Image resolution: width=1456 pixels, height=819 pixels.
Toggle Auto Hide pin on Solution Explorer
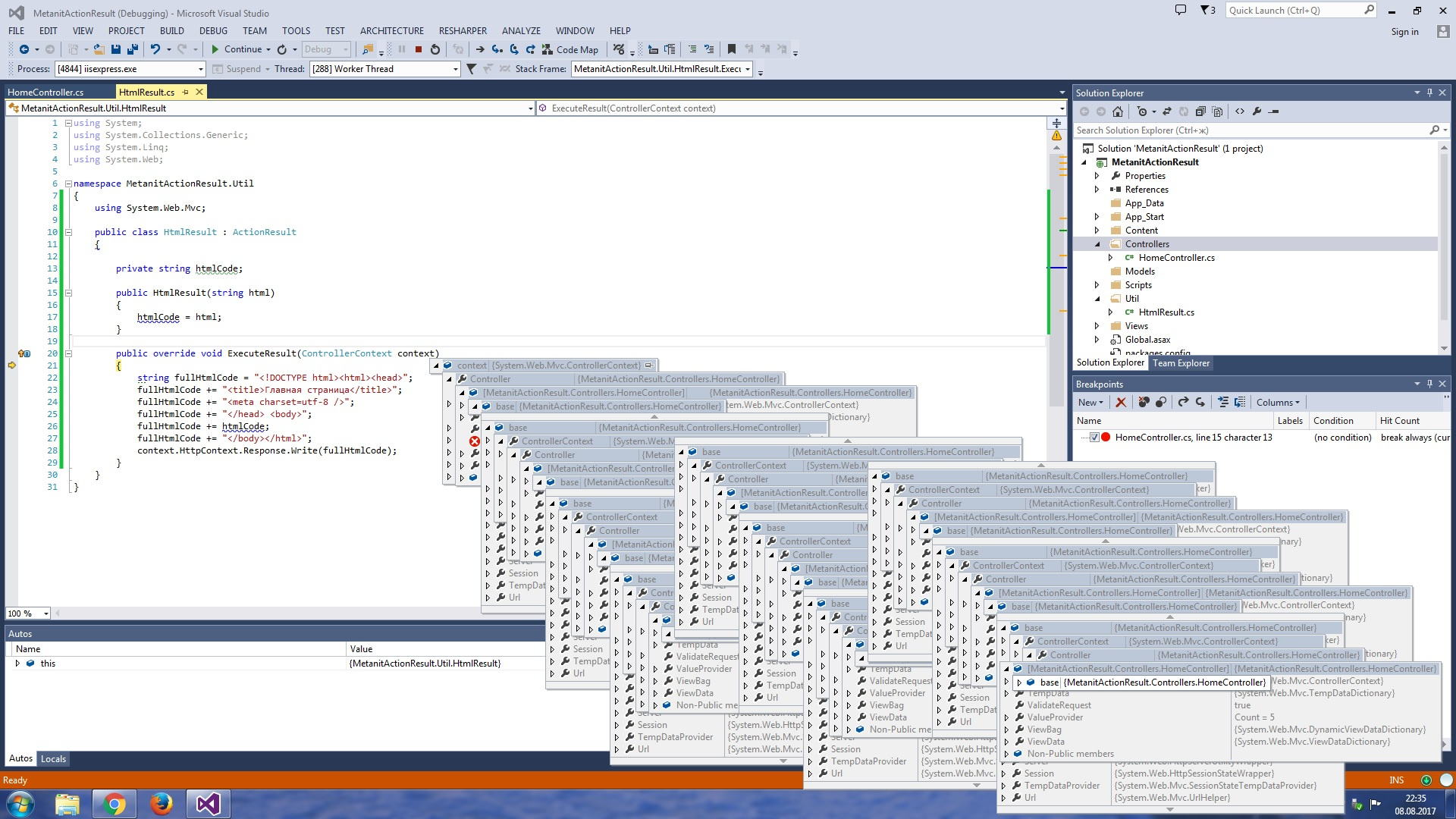(x=1429, y=93)
